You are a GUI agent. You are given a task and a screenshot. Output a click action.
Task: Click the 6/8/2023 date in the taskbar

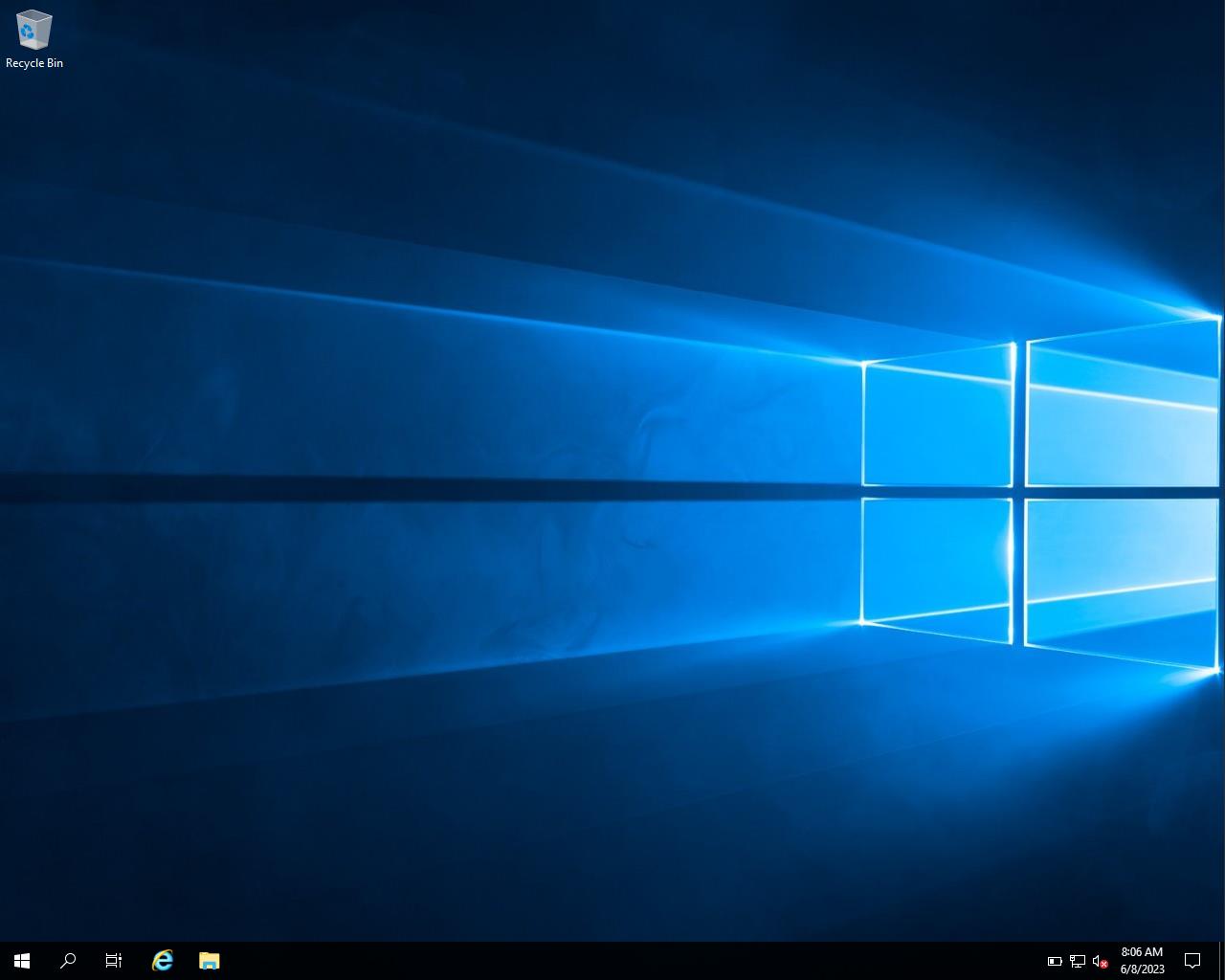click(x=1142, y=969)
